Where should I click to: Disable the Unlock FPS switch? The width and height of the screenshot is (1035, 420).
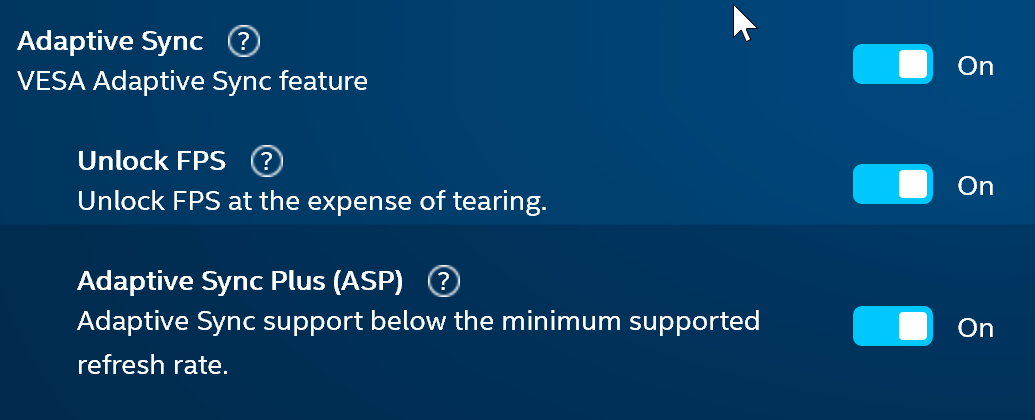(892, 185)
